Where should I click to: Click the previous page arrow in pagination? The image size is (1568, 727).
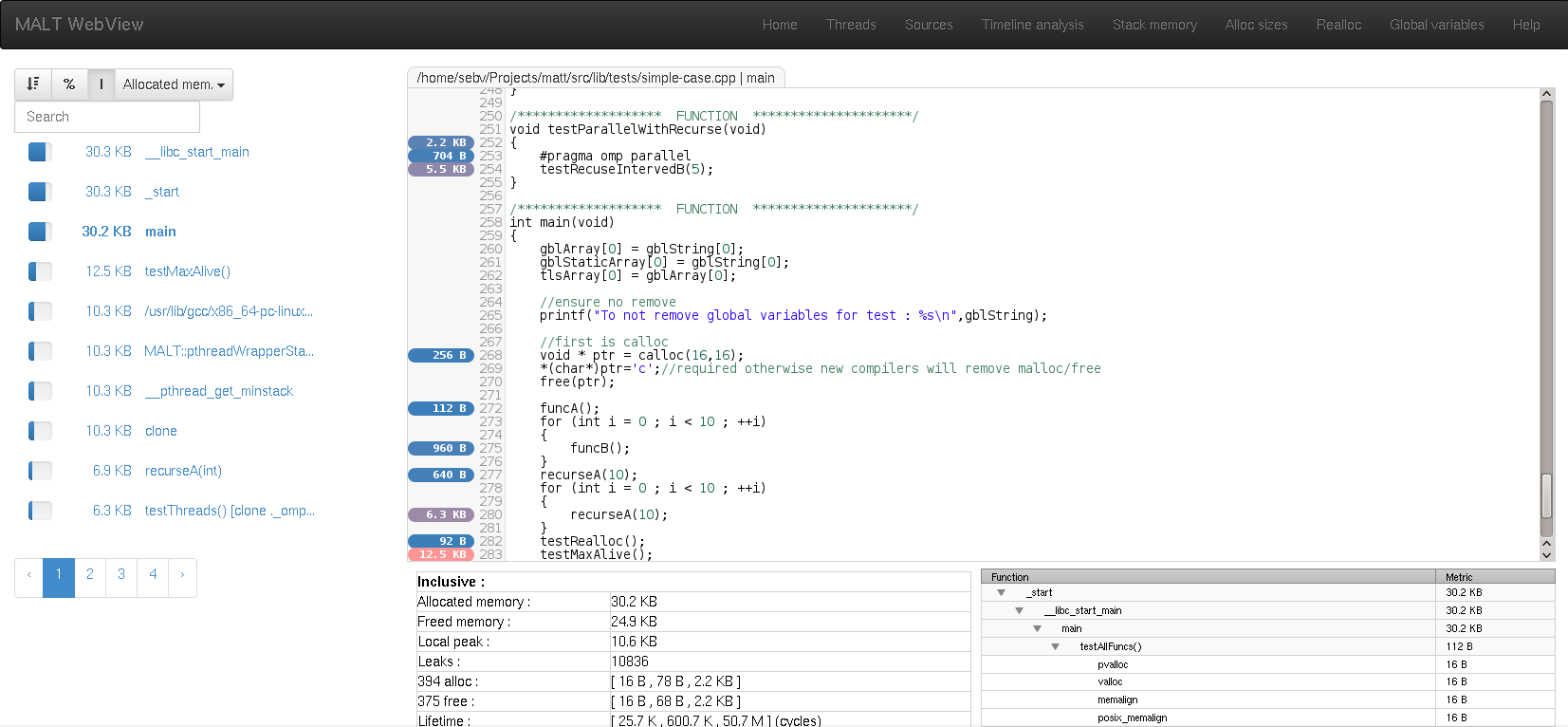(29, 574)
